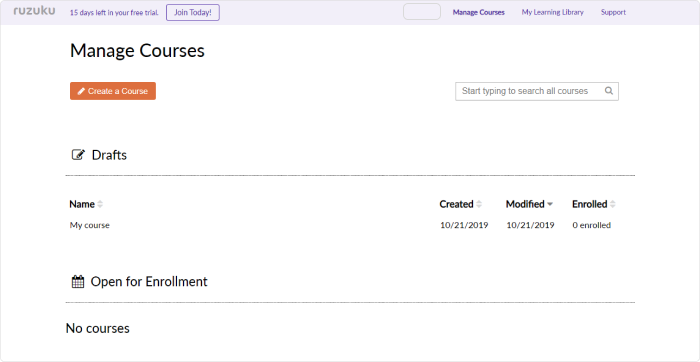Sort by Name column arrows

pos(100,204)
